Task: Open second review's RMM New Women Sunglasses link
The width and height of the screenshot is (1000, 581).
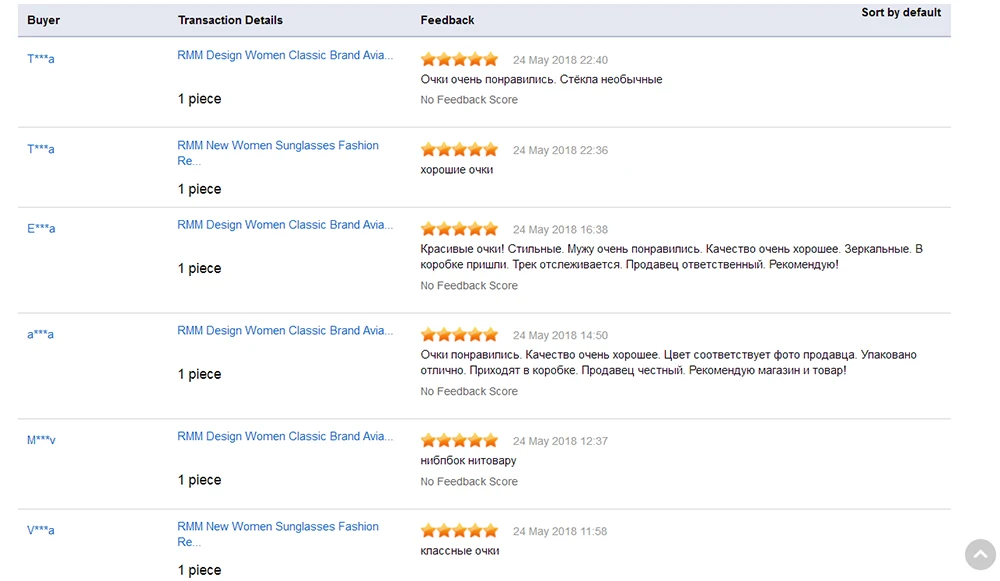Action: point(278,146)
